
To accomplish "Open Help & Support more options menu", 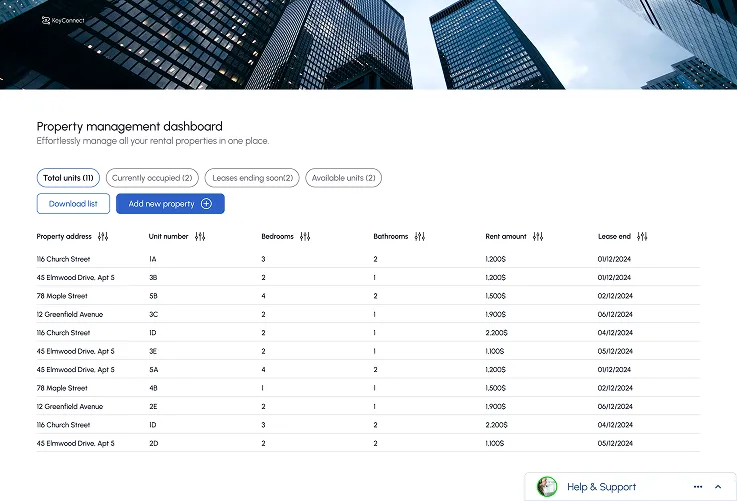I will (x=698, y=487).
